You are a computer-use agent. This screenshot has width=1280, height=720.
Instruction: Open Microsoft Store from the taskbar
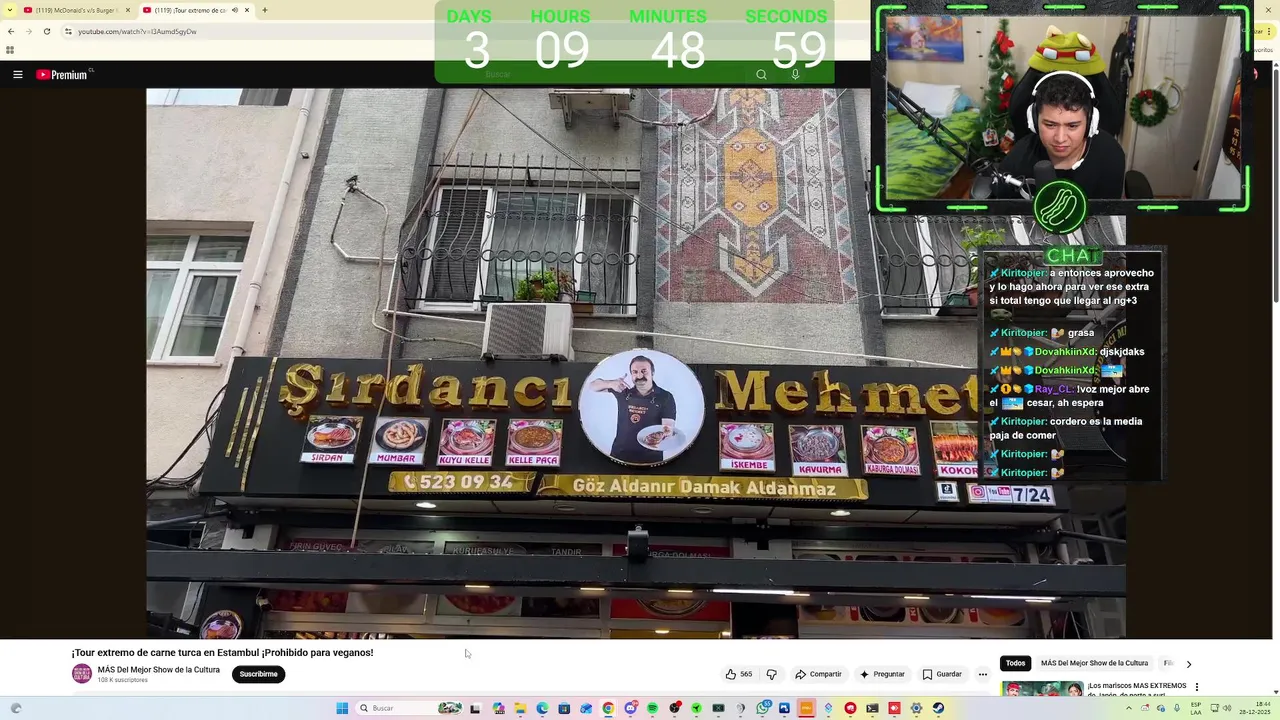[x=564, y=708]
